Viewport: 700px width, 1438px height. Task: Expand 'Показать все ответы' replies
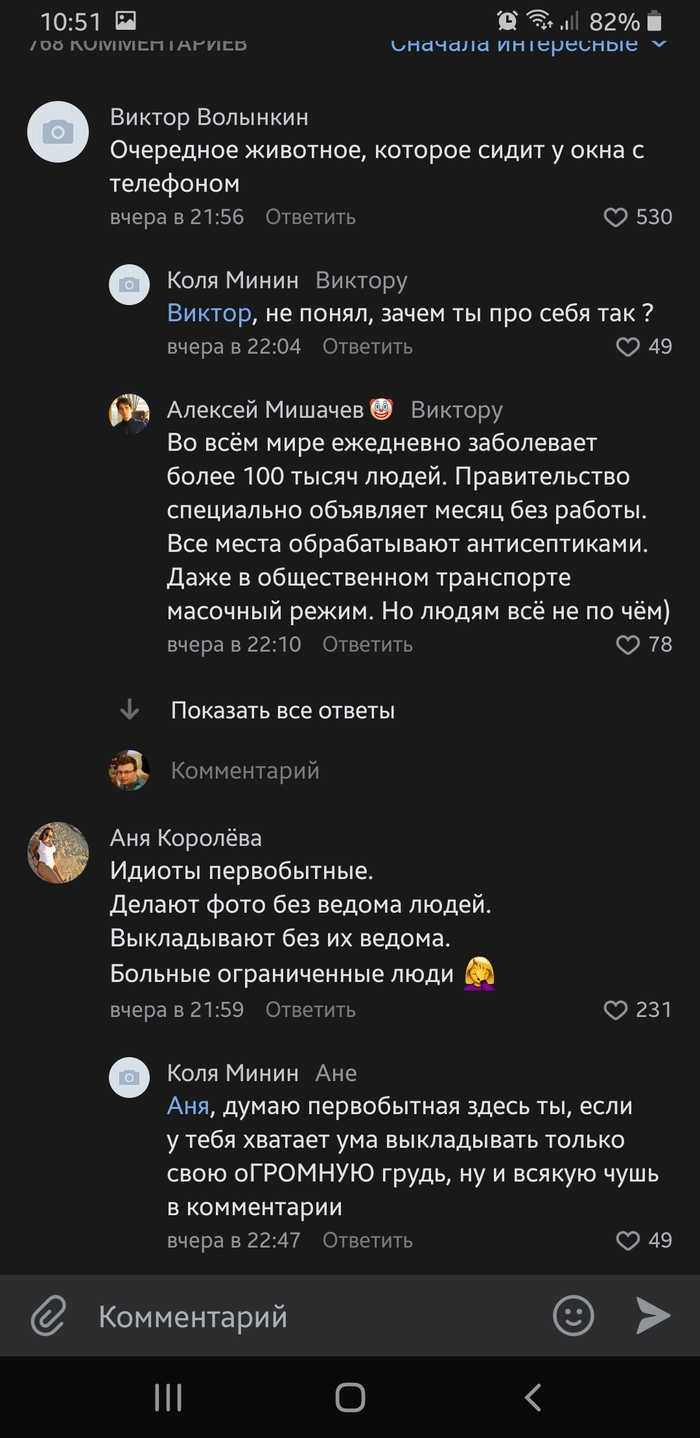(x=283, y=711)
